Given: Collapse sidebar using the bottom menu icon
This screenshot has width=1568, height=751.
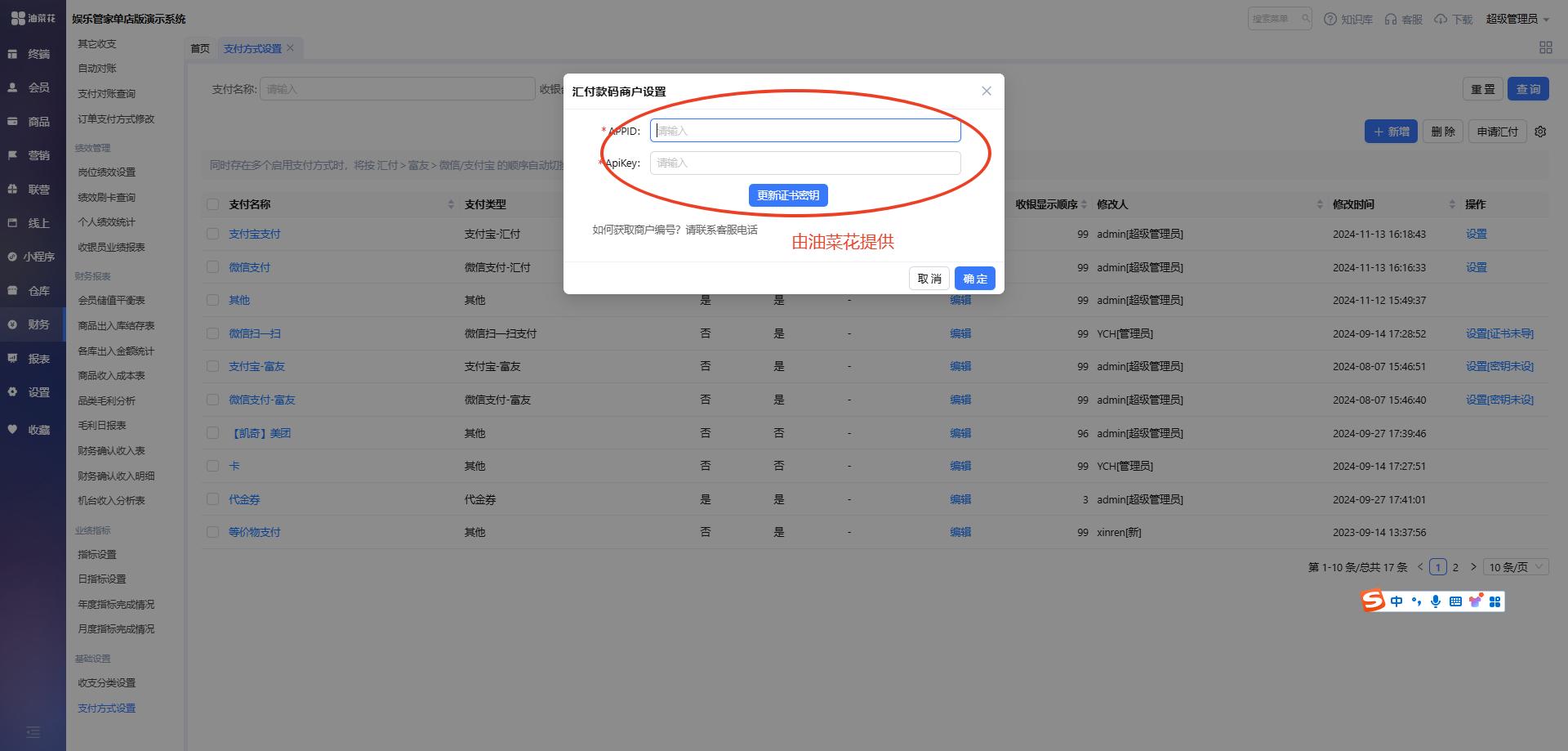Looking at the screenshot, I should pyautogui.click(x=33, y=732).
